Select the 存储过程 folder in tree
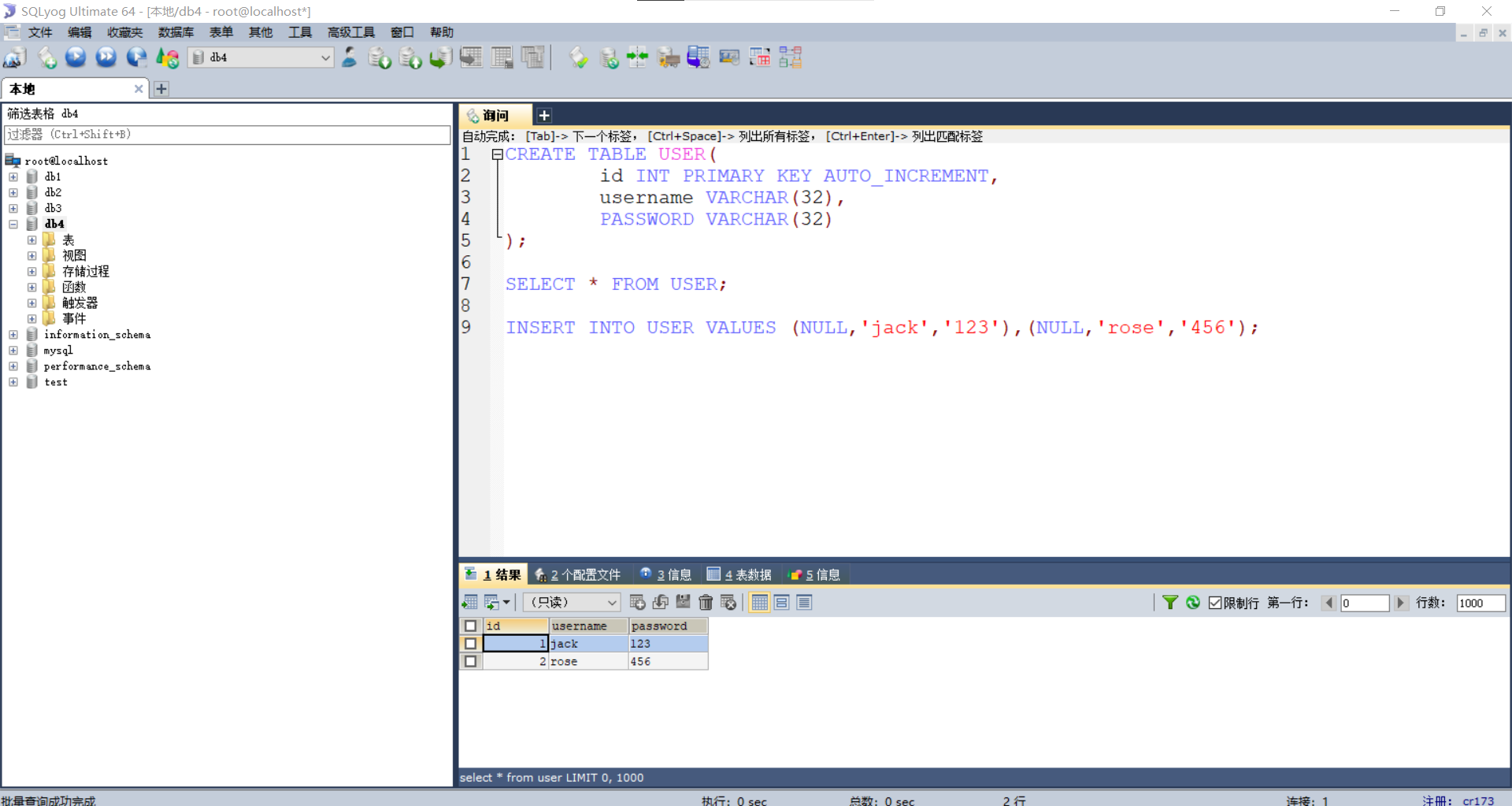1512x806 pixels. click(86, 271)
